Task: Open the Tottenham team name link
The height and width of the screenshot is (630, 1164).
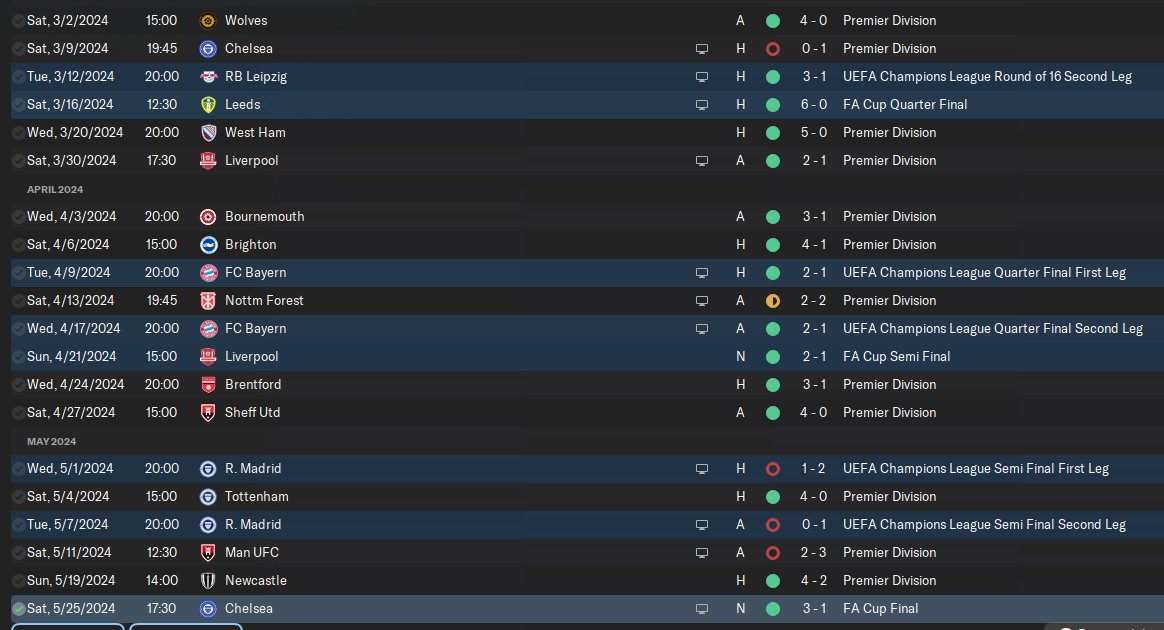Action: pos(257,496)
